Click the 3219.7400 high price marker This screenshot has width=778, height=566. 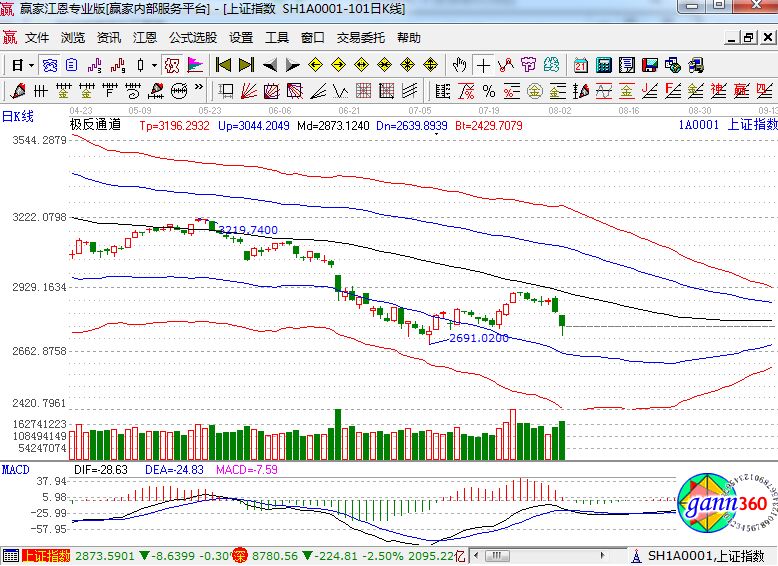[247, 229]
